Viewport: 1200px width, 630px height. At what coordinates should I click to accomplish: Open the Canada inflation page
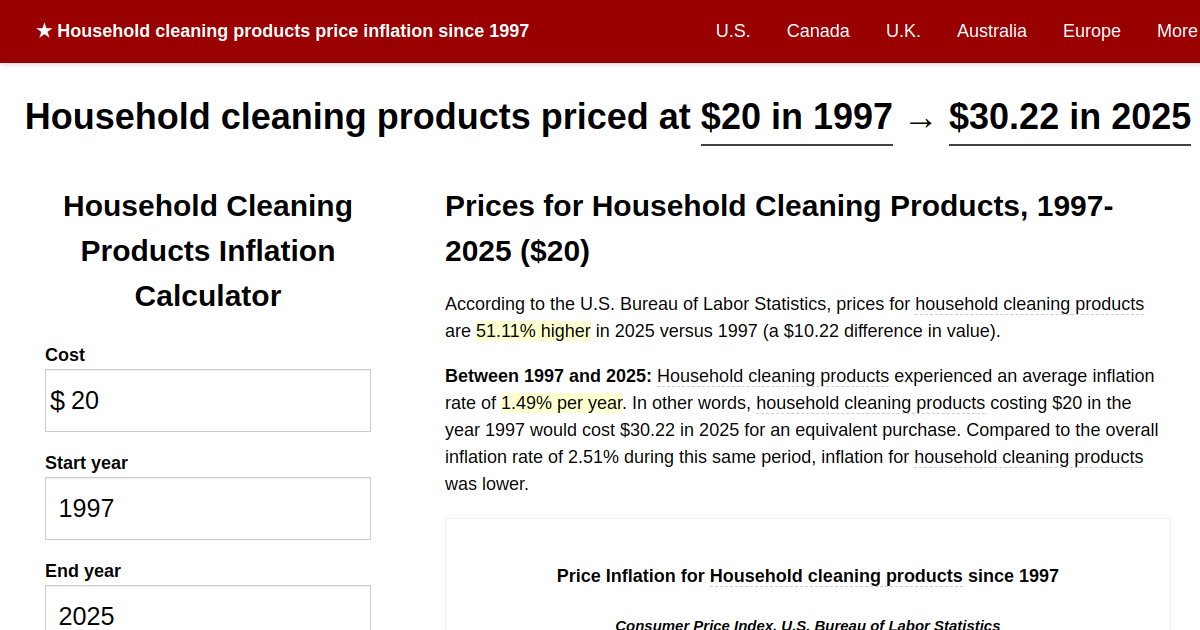click(818, 31)
